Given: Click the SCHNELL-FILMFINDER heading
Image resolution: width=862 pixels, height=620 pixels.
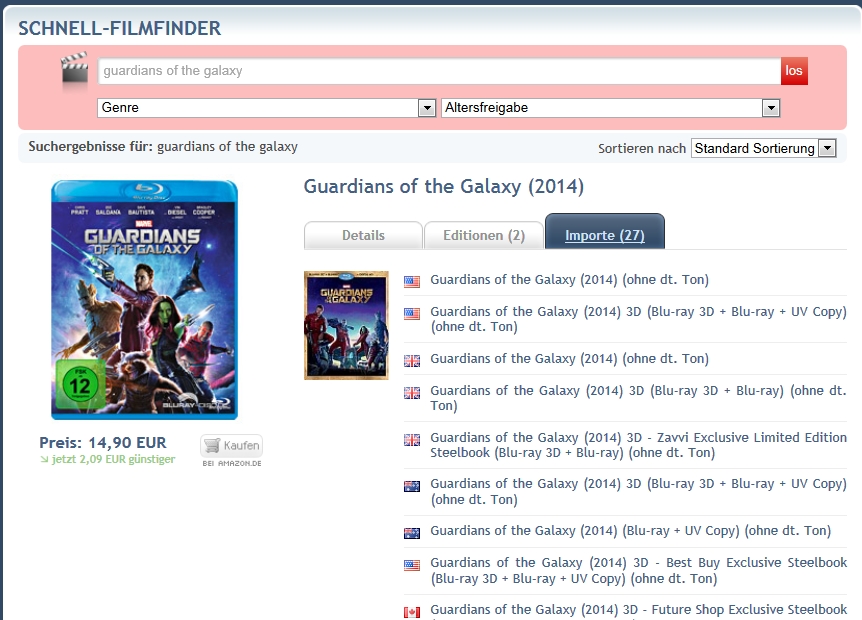Looking at the screenshot, I should click(120, 28).
